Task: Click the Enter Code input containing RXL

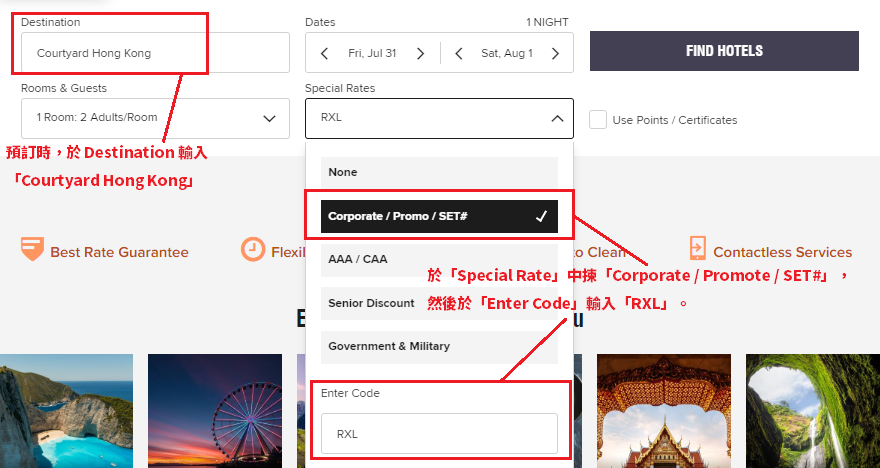Action: 439,433
